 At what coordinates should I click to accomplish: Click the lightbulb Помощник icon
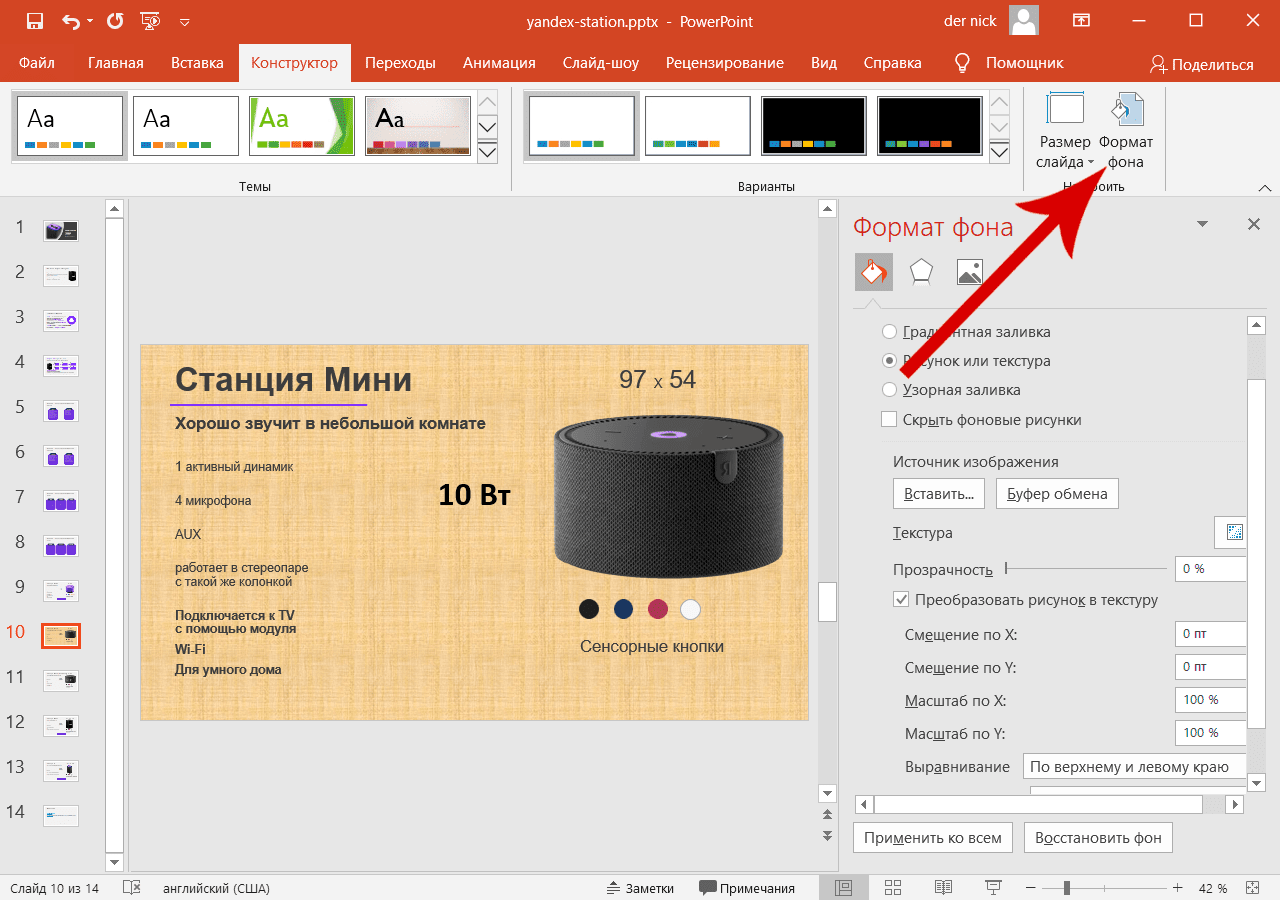pyautogui.click(x=962, y=63)
